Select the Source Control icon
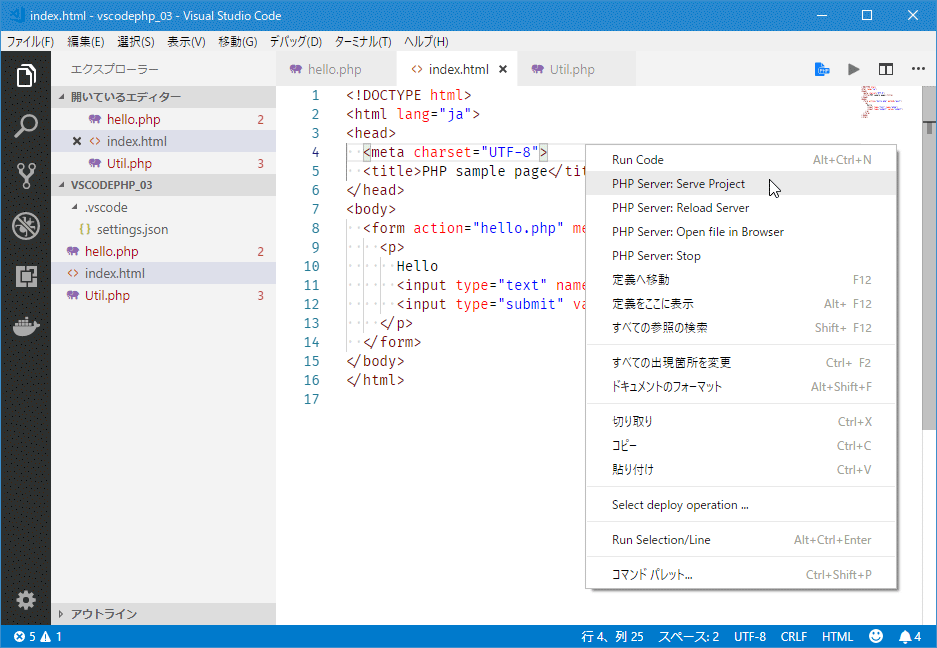Image resolution: width=937 pixels, height=648 pixels. click(25, 175)
